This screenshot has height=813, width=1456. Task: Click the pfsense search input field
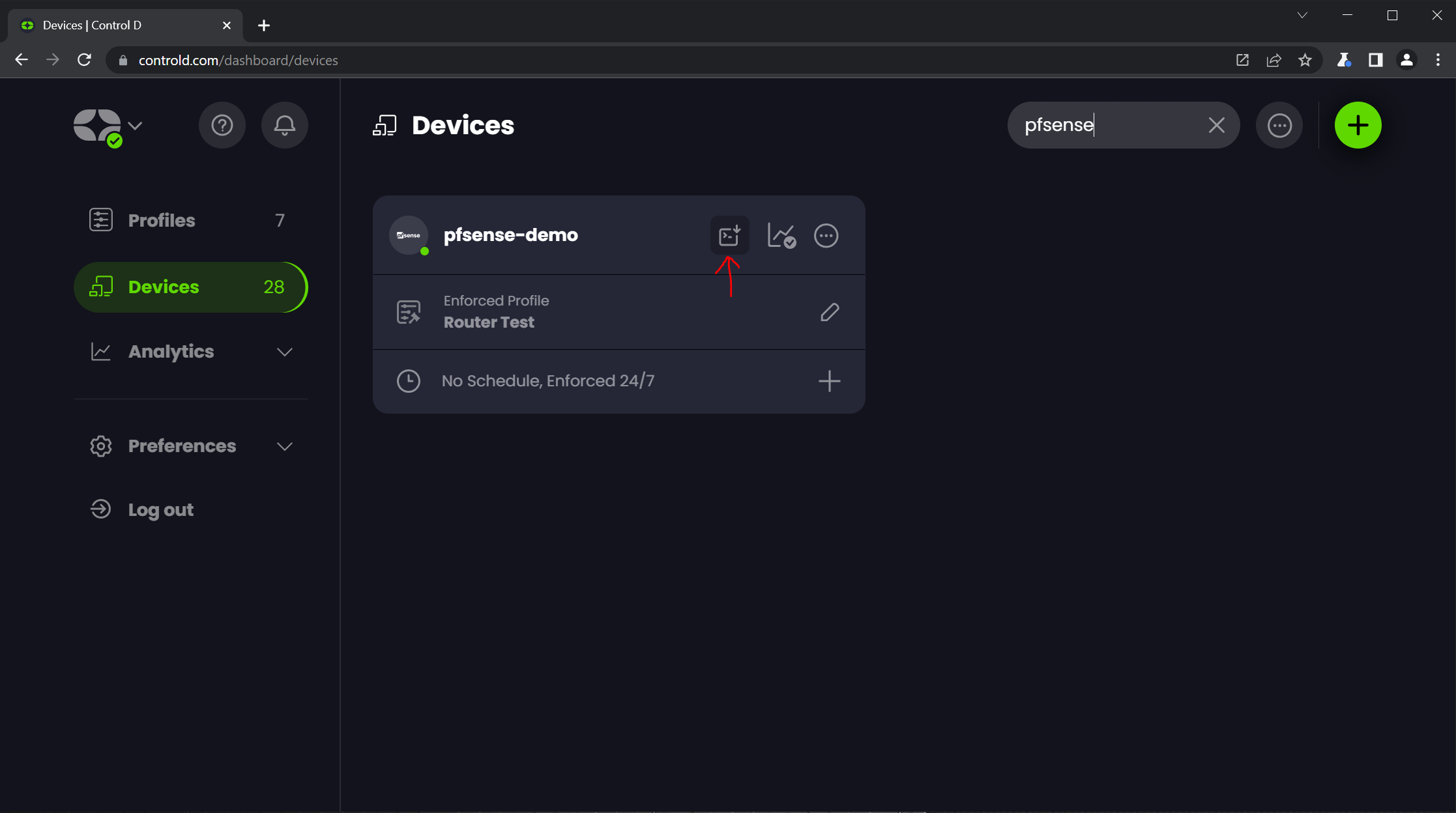[x=1109, y=125]
